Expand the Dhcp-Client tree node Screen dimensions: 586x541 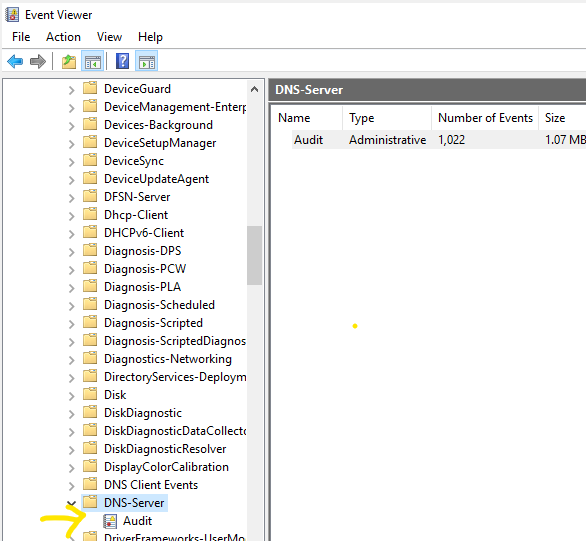coord(71,216)
